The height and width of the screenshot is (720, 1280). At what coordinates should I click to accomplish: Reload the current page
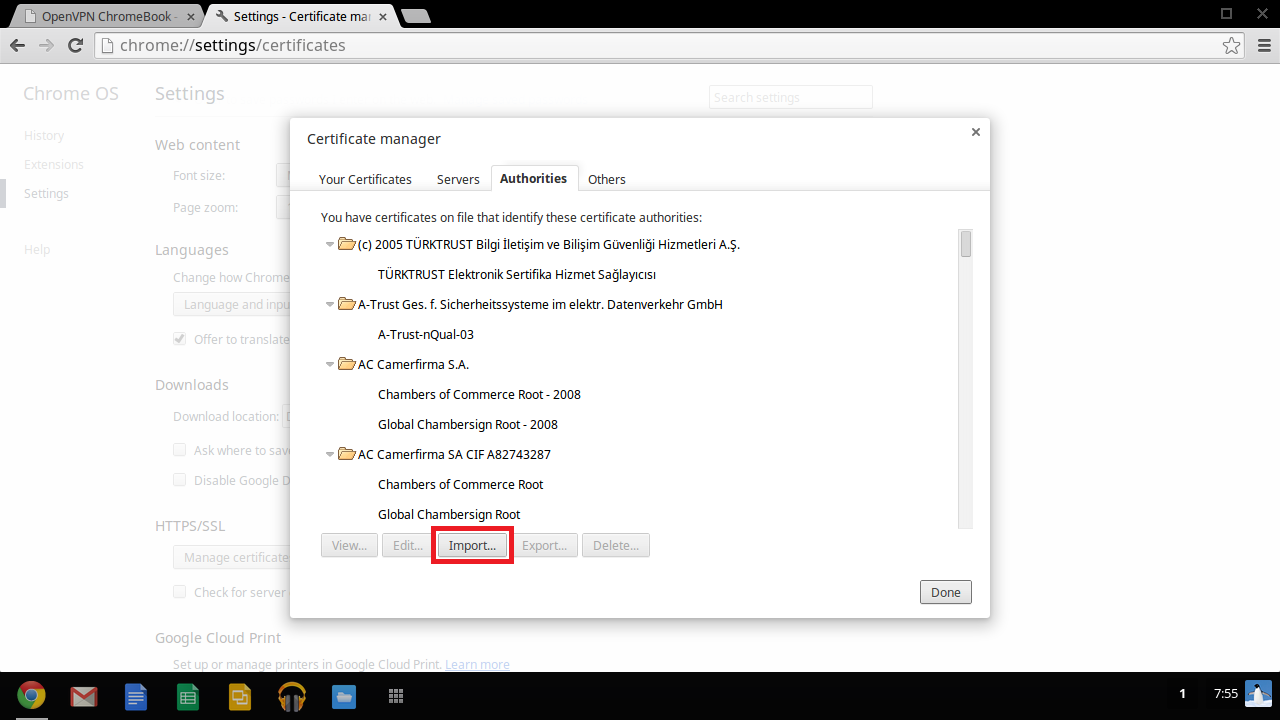[x=75, y=46]
